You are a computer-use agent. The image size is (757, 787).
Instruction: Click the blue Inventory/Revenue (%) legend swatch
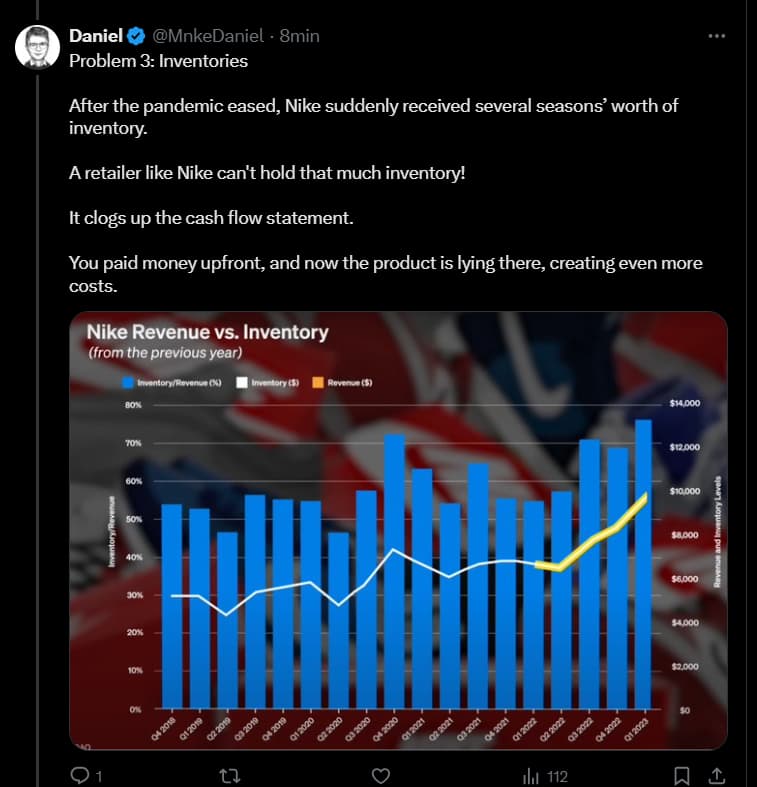click(x=127, y=382)
